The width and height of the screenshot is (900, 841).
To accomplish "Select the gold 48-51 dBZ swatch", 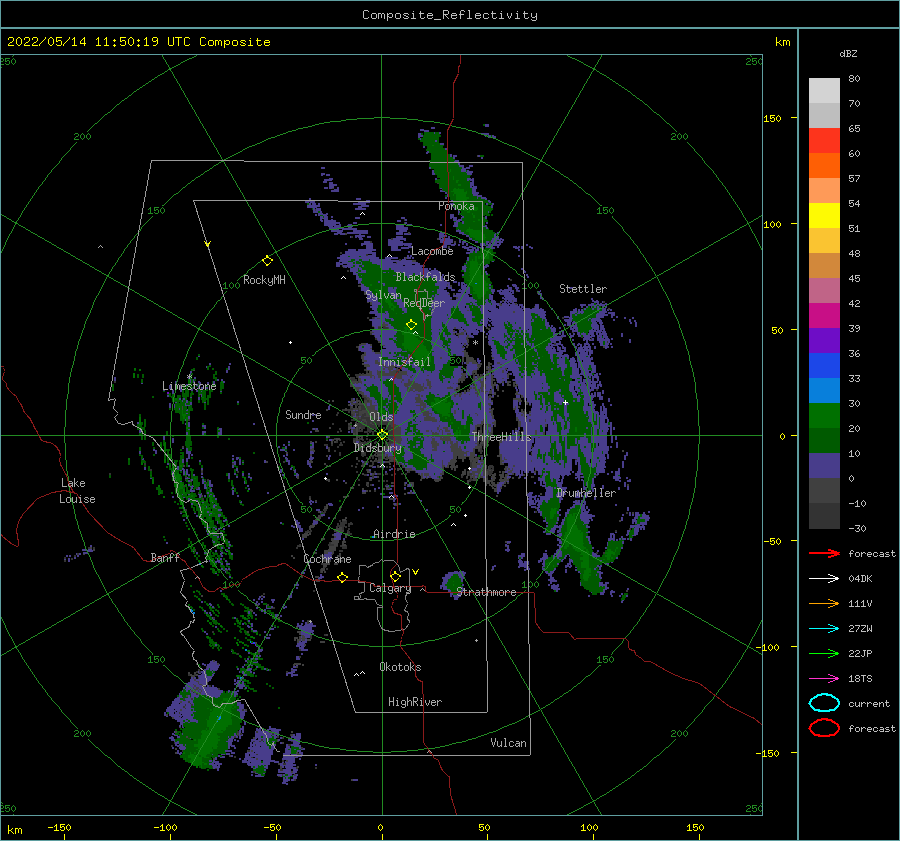I will pyautogui.click(x=824, y=241).
